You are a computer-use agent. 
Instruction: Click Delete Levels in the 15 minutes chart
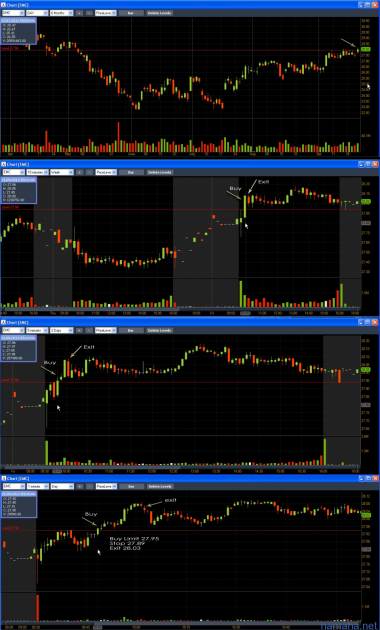coord(159,172)
